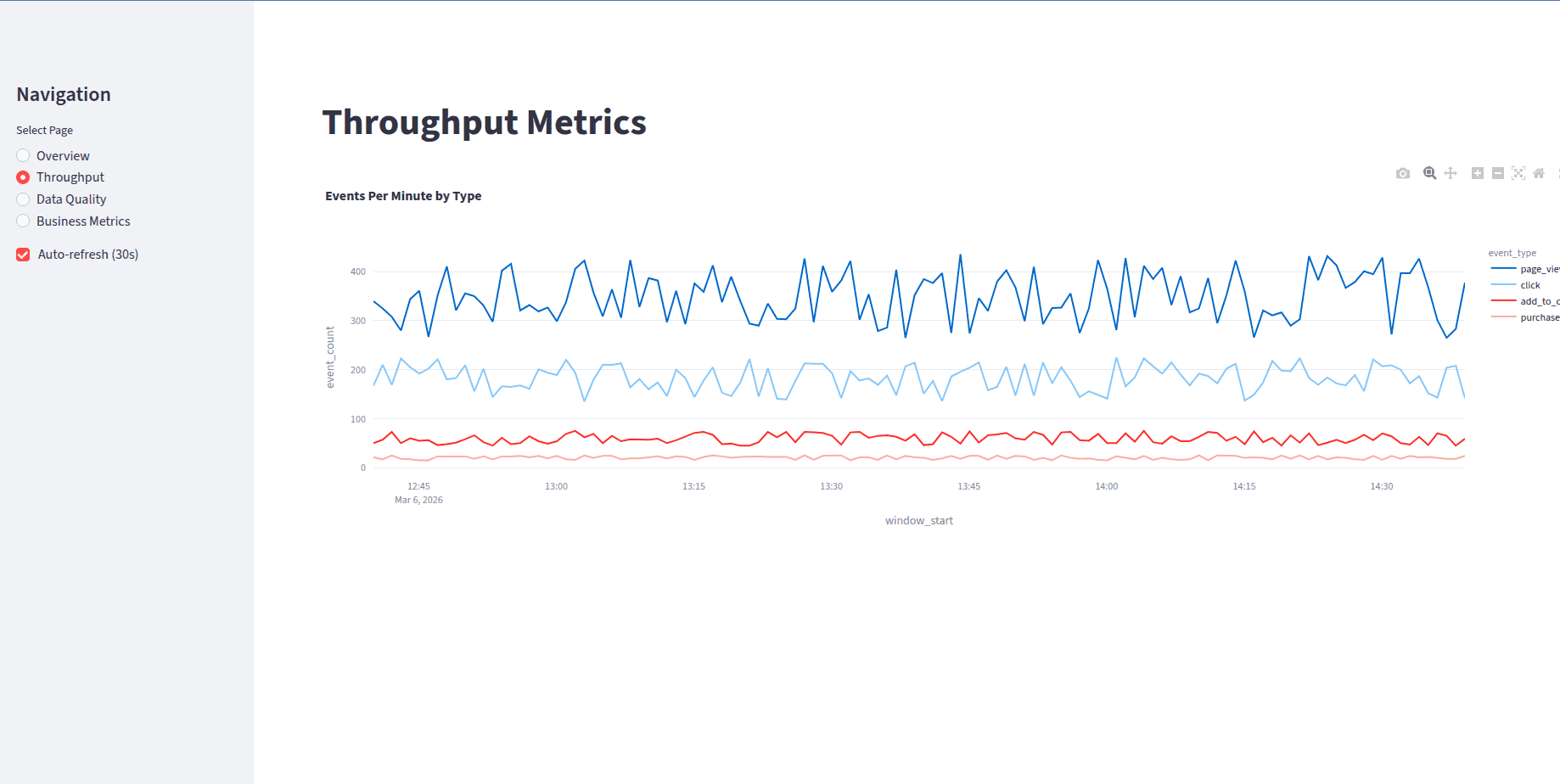Select the Overview page radio button
This screenshot has width=1560, height=784.
22,155
